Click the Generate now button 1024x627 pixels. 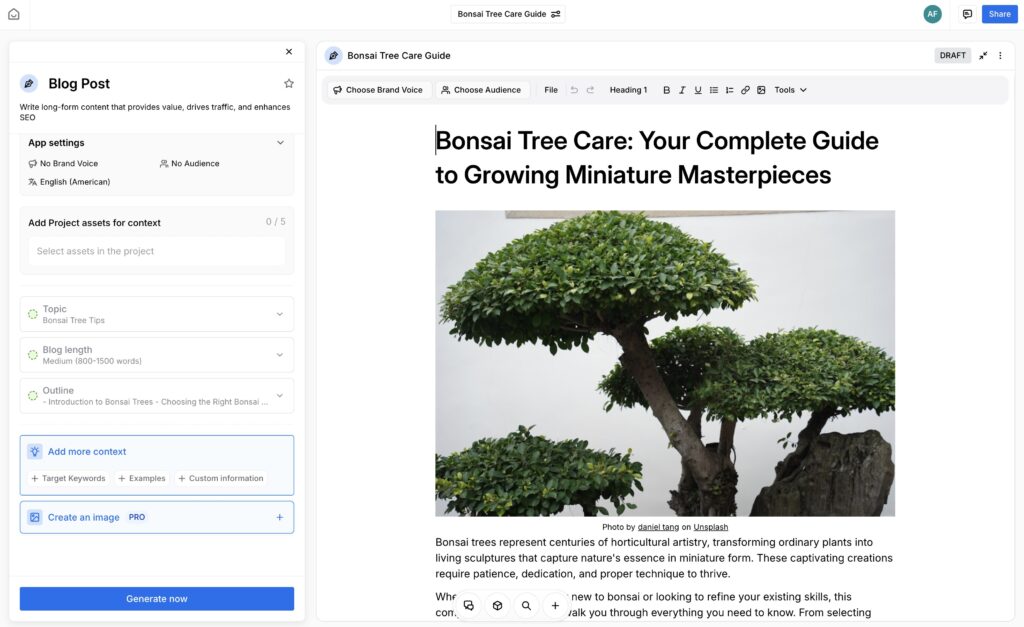point(157,598)
